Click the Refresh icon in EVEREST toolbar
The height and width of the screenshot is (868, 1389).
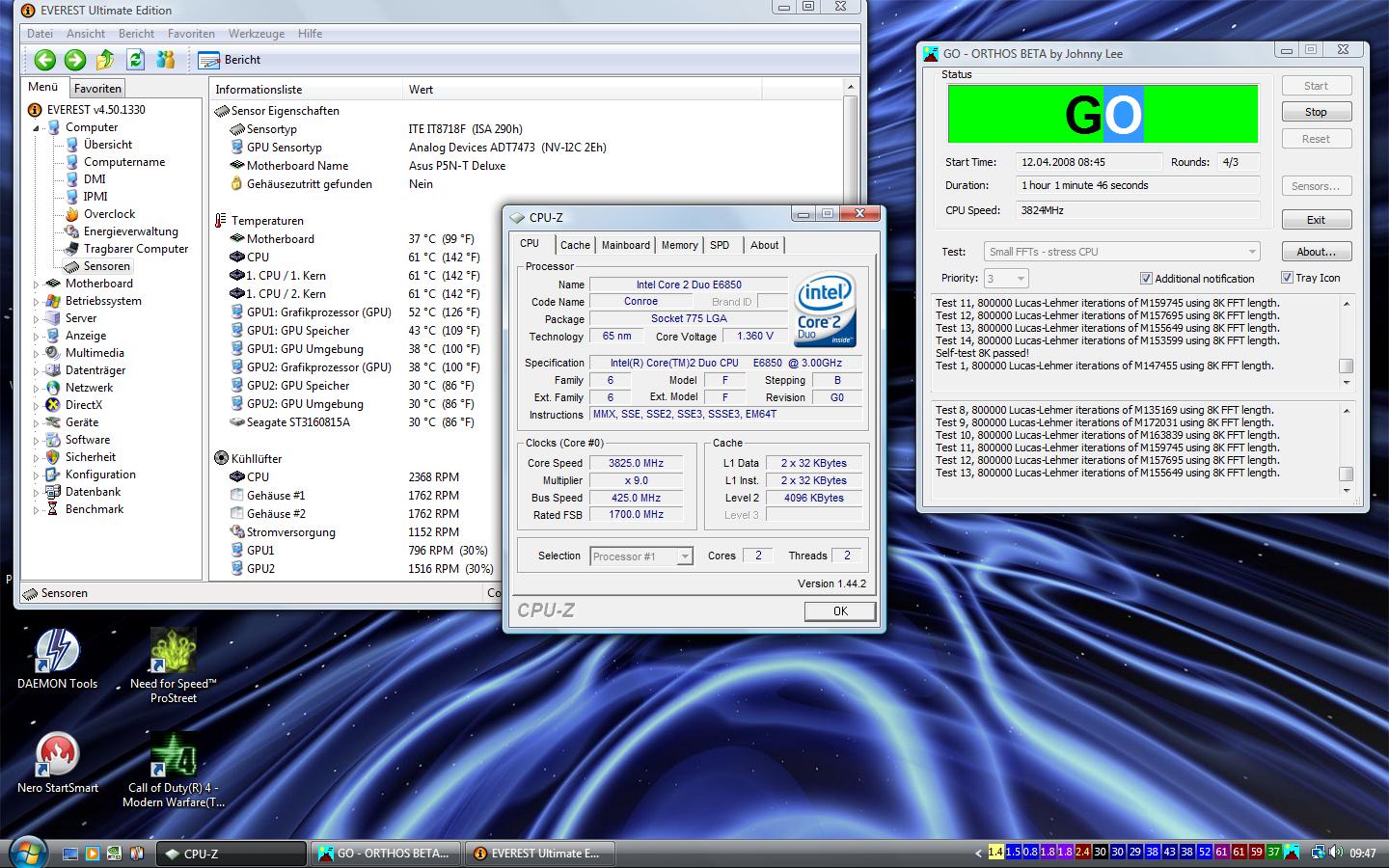136,60
